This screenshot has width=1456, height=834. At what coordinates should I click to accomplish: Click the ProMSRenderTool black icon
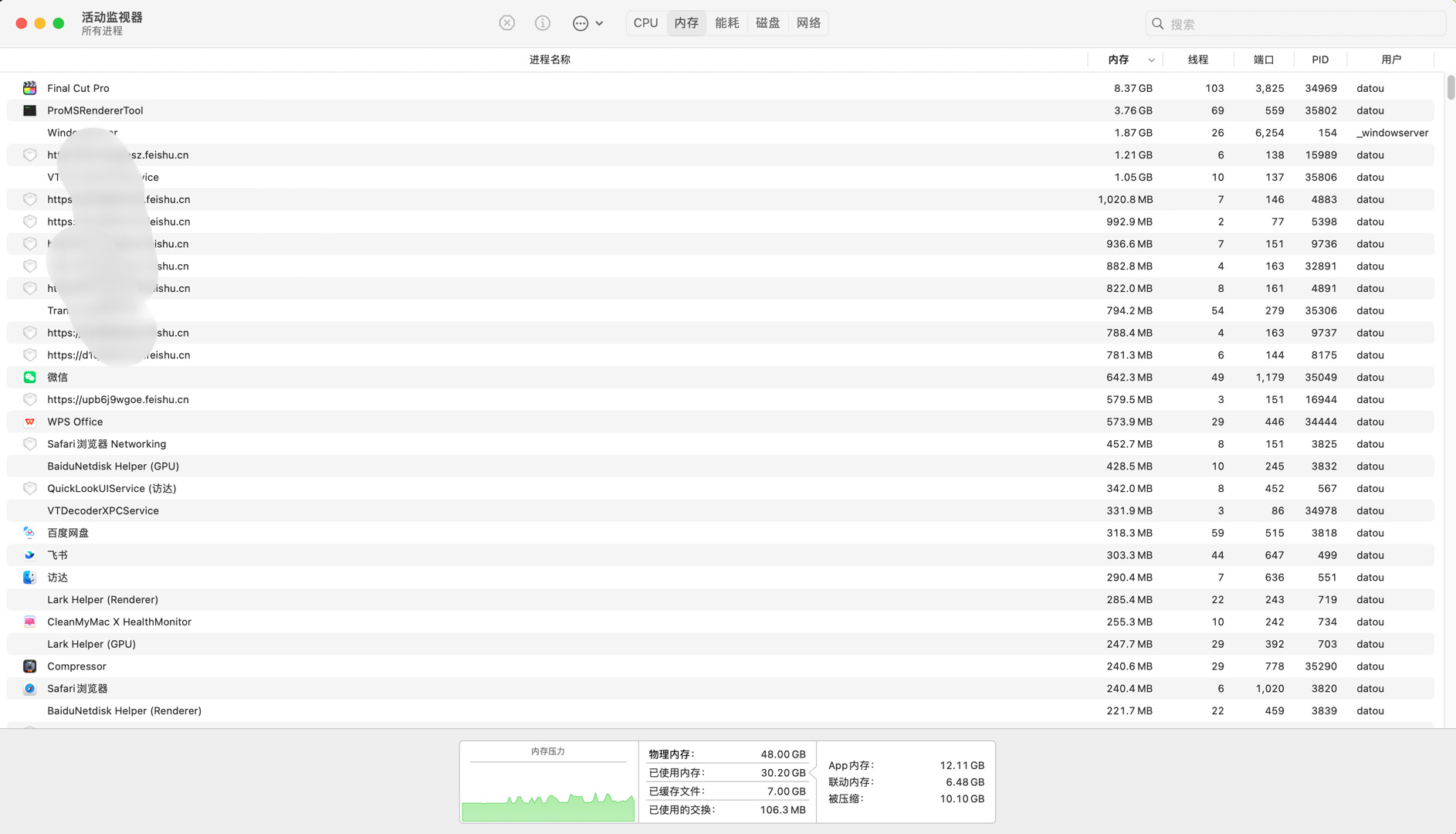pyautogui.click(x=29, y=110)
